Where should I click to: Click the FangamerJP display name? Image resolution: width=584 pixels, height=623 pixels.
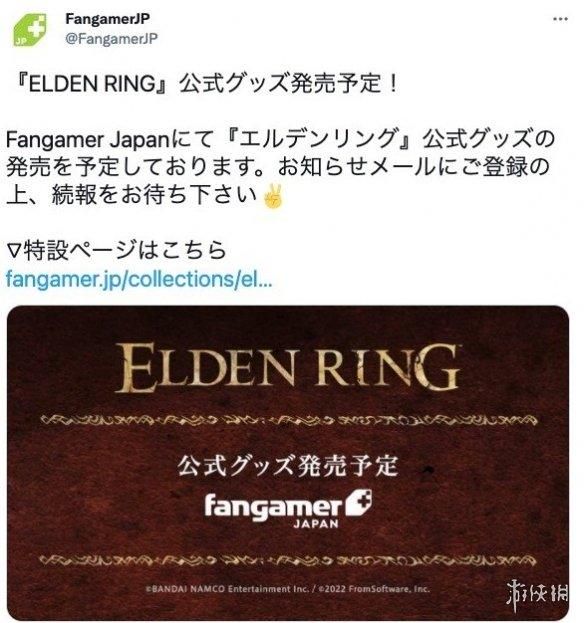pyautogui.click(x=107, y=18)
